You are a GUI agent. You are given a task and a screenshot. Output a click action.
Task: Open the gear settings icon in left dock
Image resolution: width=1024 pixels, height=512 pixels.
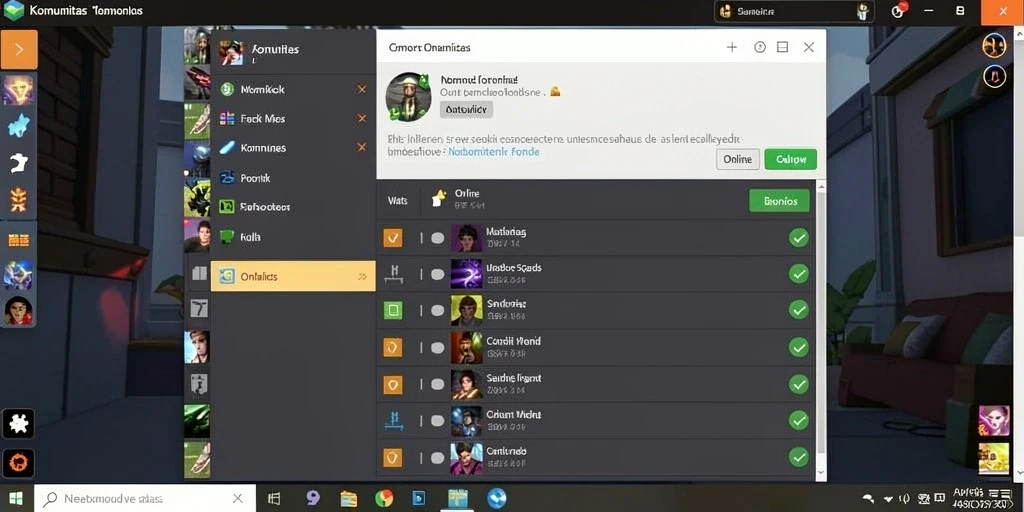tap(18, 424)
